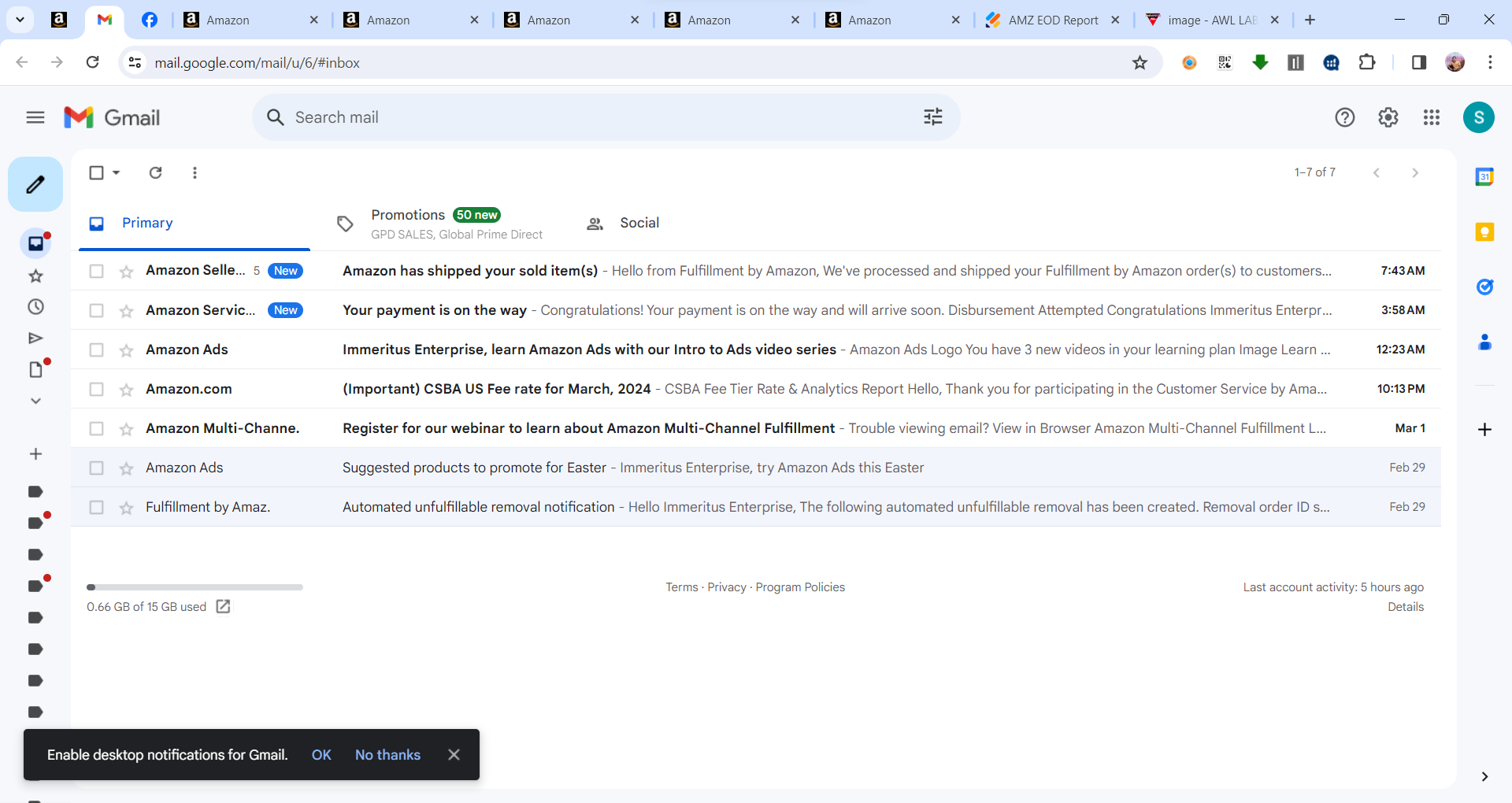Open the Inbox icon in sidebar
The height and width of the screenshot is (803, 1512).
pyautogui.click(x=35, y=243)
